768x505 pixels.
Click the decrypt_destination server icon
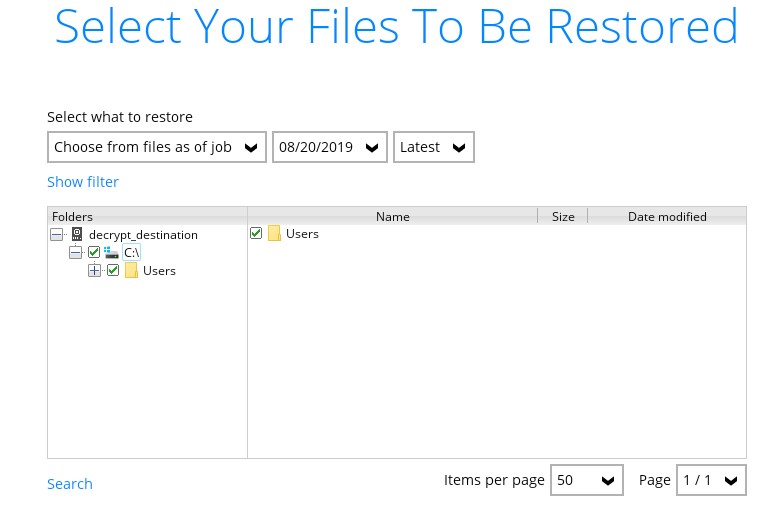coord(77,234)
